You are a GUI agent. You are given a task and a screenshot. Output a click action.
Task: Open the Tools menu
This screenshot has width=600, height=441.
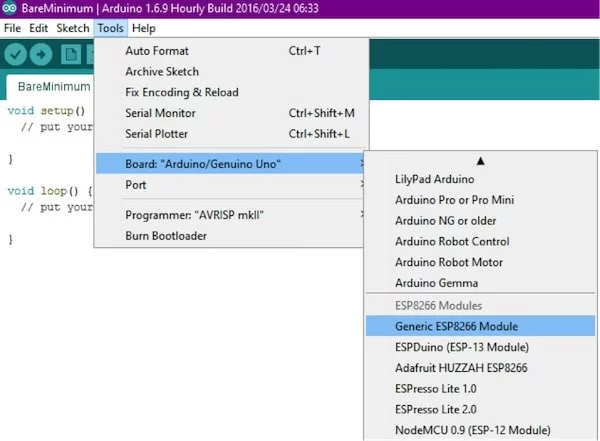click(x=110, y=28)
